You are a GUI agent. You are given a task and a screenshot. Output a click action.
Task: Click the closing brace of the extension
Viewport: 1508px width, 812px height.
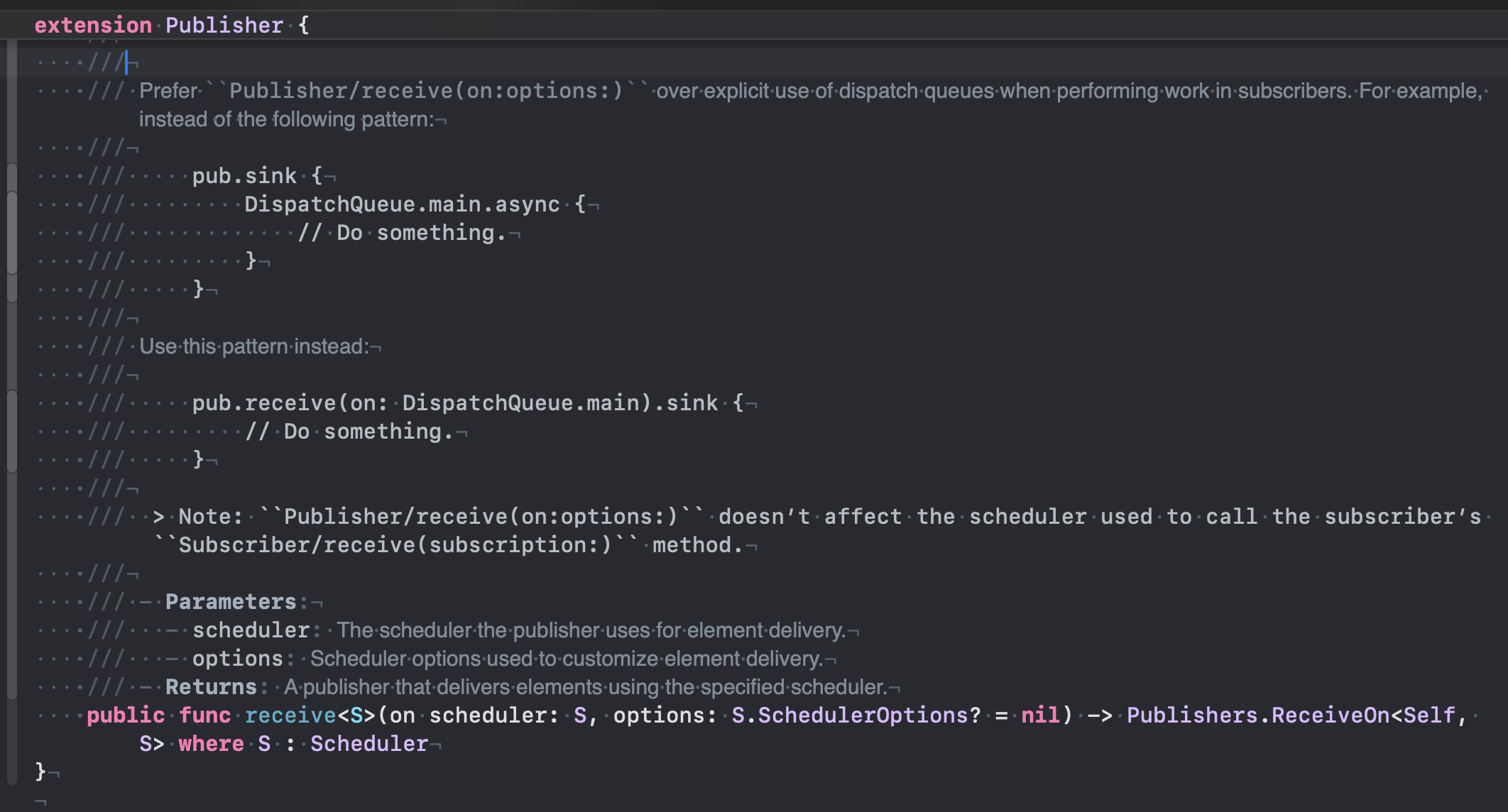tap(40, 771)
